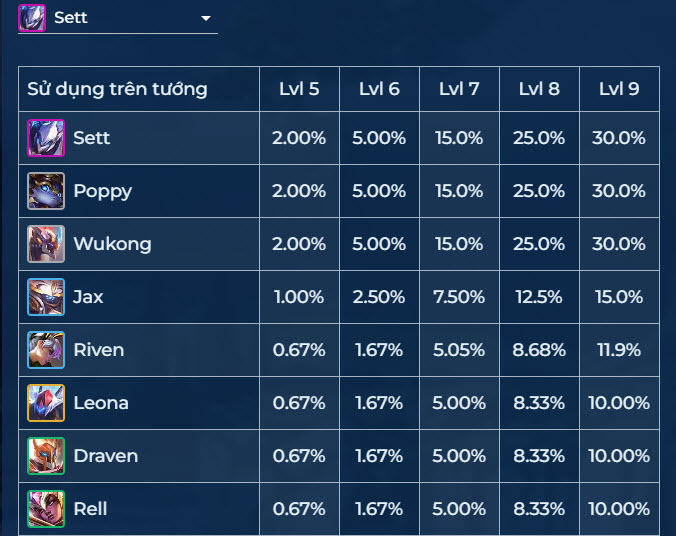Click the Rell champion portrait

click(x=46, y=509)
